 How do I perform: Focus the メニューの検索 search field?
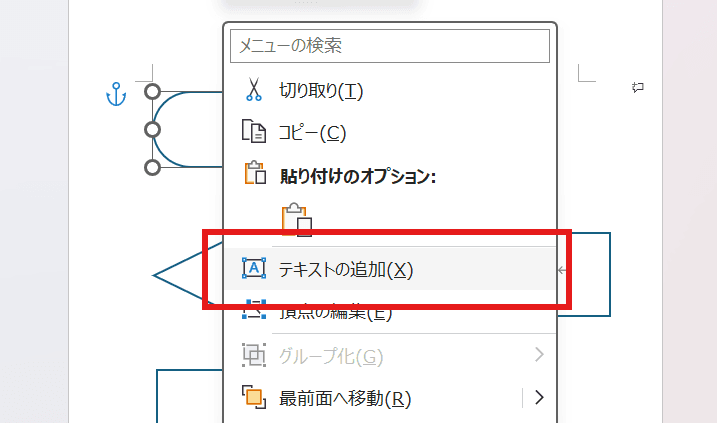pyautogui.click(x=390, y=45)
